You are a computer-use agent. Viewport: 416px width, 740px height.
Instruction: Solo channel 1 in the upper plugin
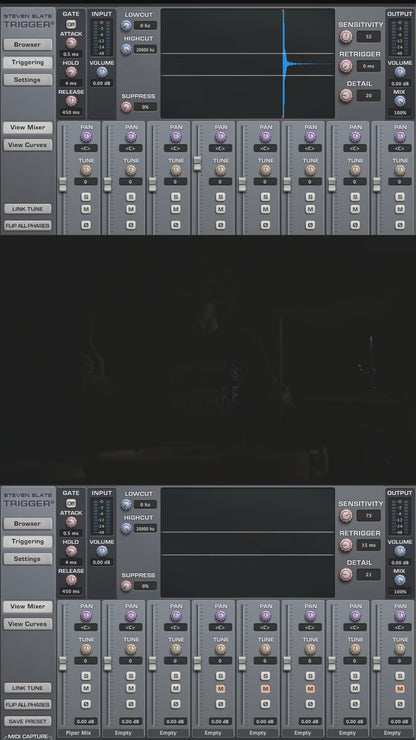click(86, 197)
